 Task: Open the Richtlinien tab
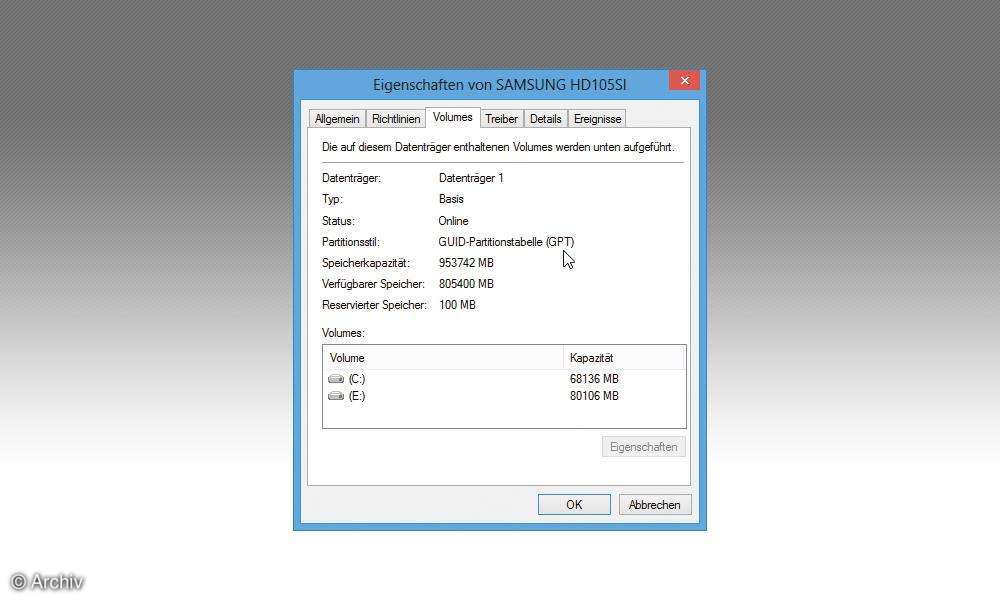coord(396,118)
